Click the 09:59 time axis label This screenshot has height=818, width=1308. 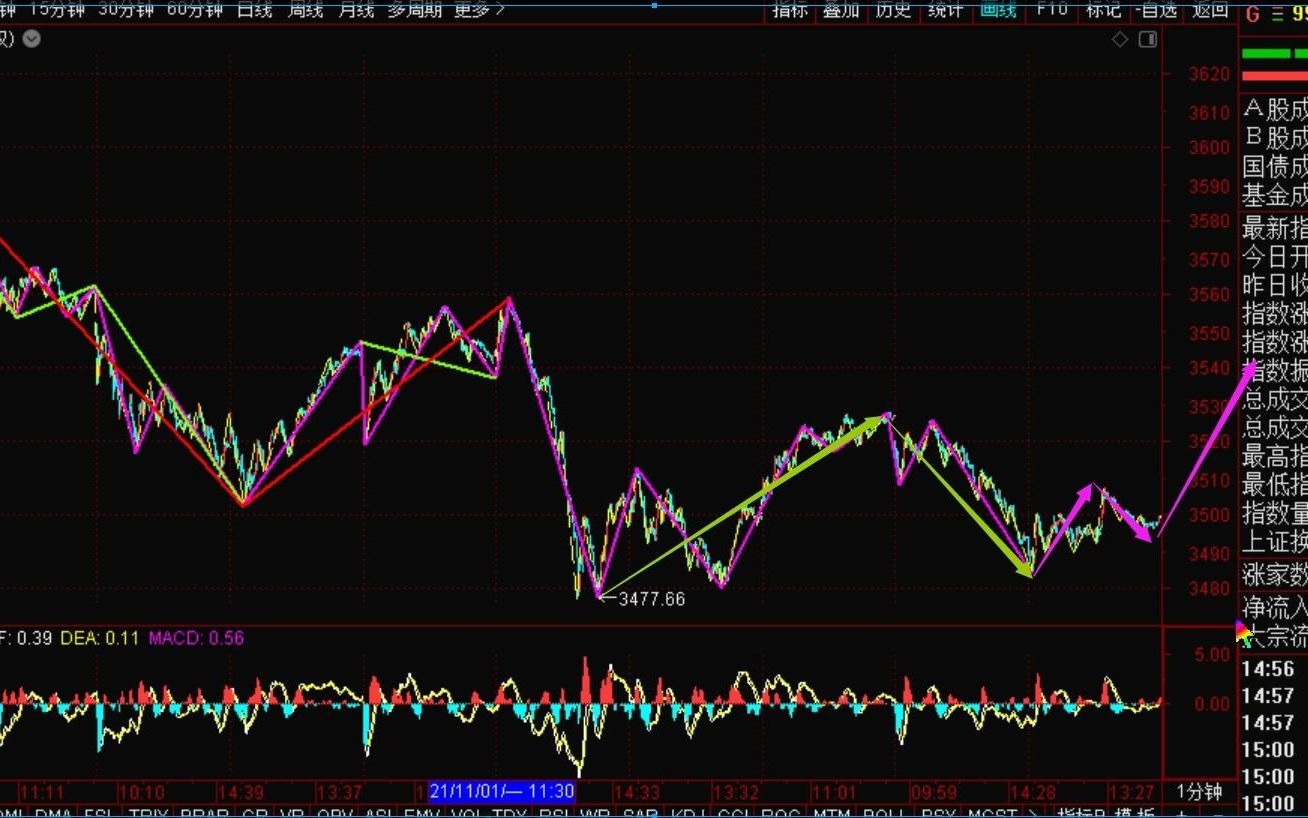click(934, 792)
